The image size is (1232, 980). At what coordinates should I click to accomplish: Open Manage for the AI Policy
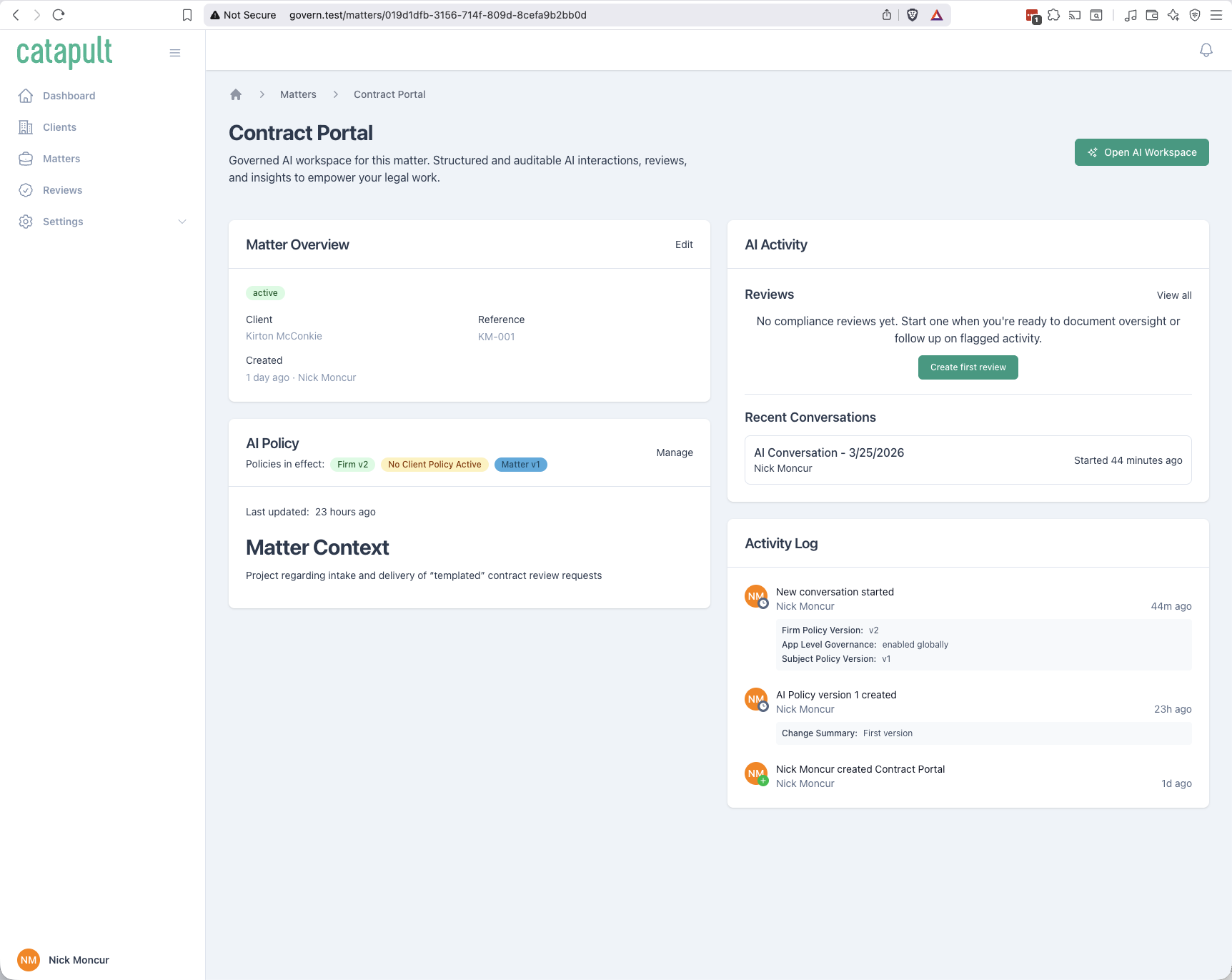(674, 452)
